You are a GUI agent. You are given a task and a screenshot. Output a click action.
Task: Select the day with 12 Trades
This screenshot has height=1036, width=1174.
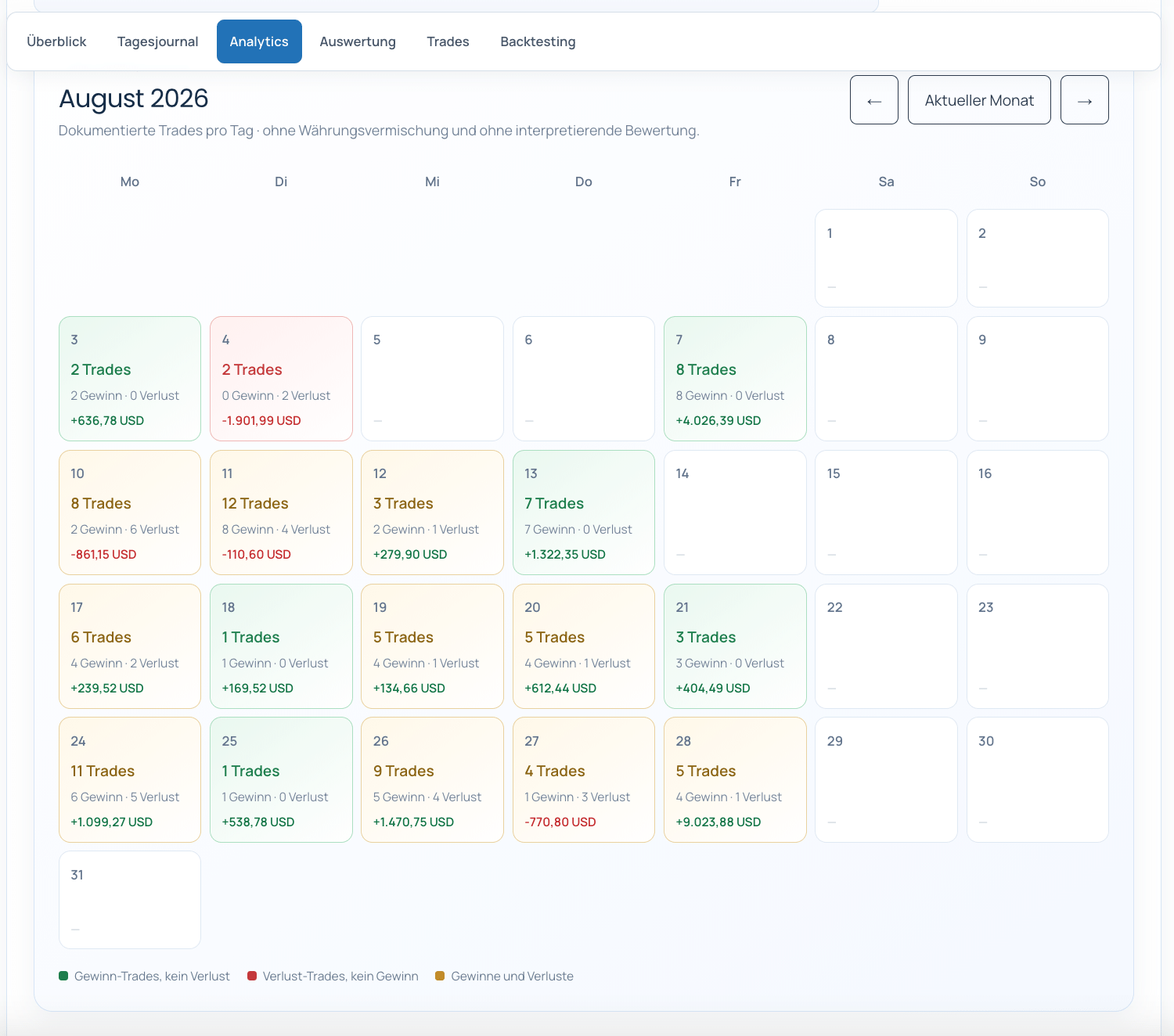point(281,513)
